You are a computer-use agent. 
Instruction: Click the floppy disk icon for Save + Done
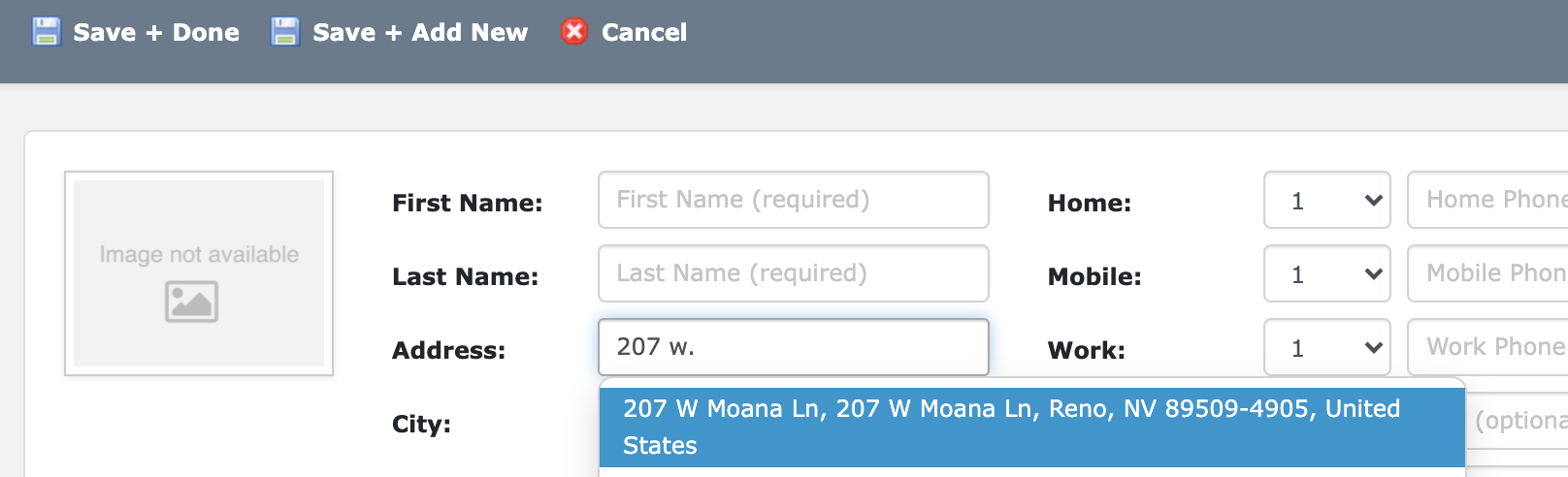(x=46, y=32)
